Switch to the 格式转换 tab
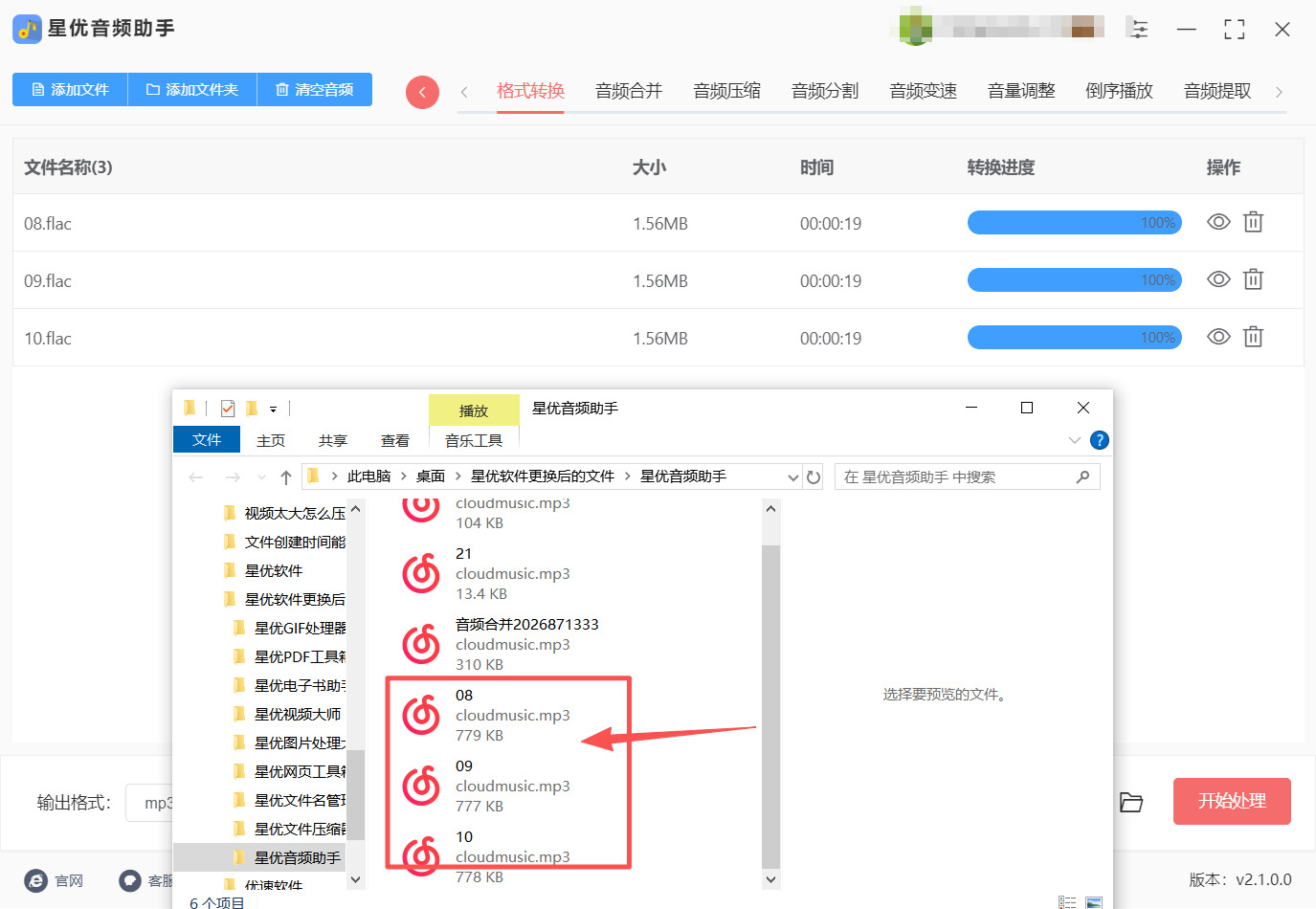This screenshot has height=909, width=1316. click(530, 91)
